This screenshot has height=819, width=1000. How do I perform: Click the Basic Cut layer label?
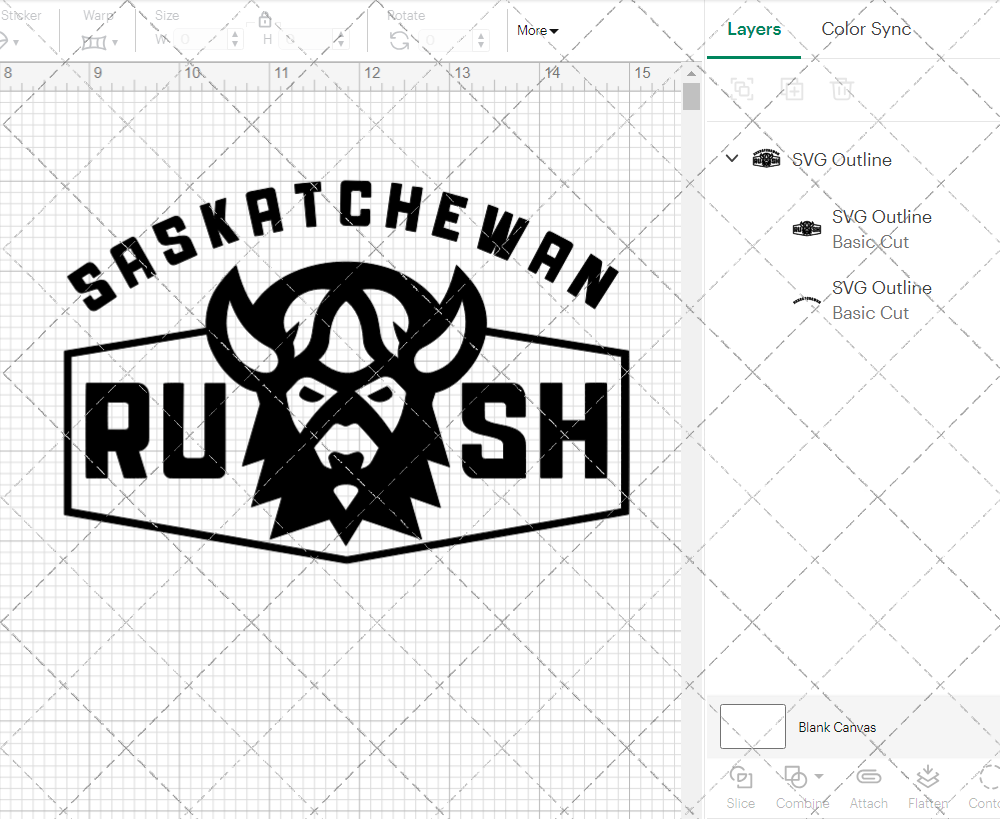click(871, 242)
